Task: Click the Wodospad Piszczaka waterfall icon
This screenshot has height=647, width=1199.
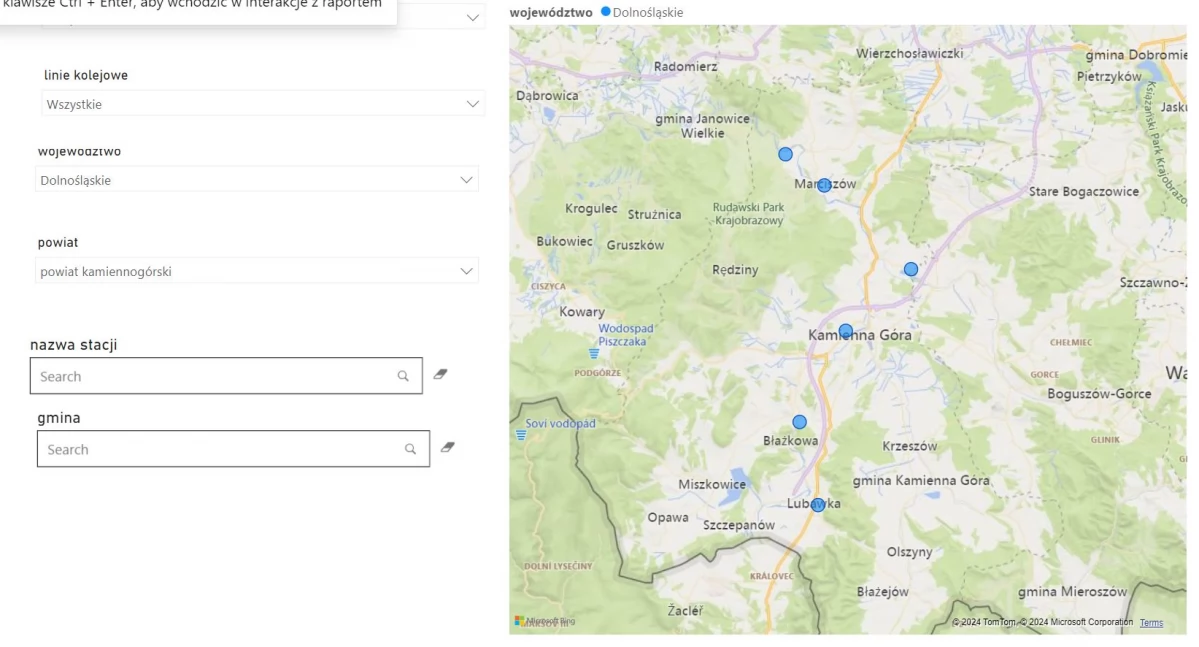Action: pos(594,353)
